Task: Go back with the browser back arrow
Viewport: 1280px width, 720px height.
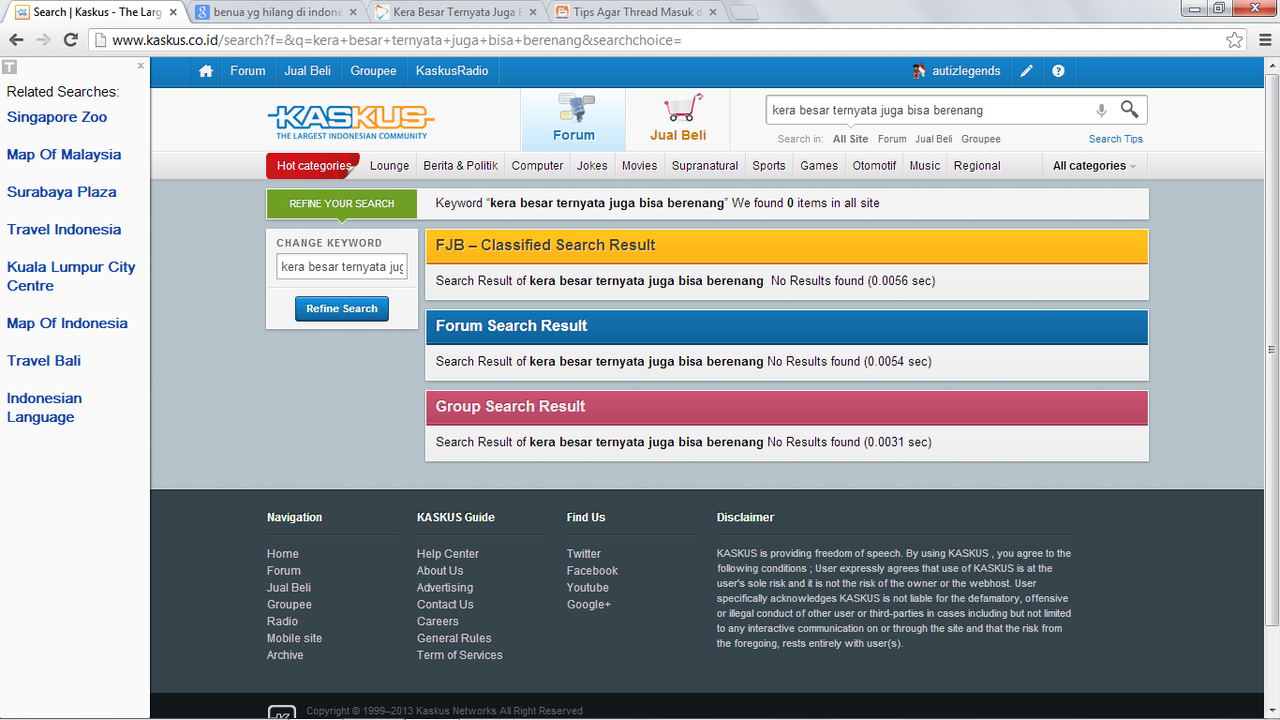Action: point(16,40)
